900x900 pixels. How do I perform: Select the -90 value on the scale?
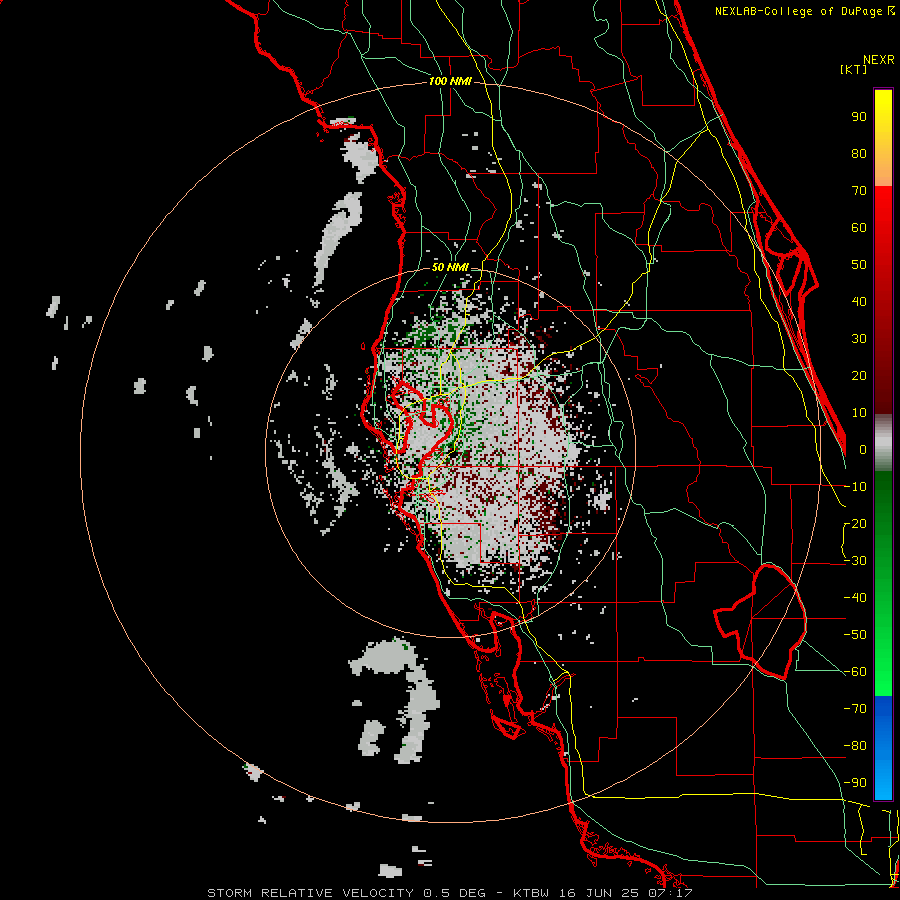pyautogui.click(x=855, y=782)
